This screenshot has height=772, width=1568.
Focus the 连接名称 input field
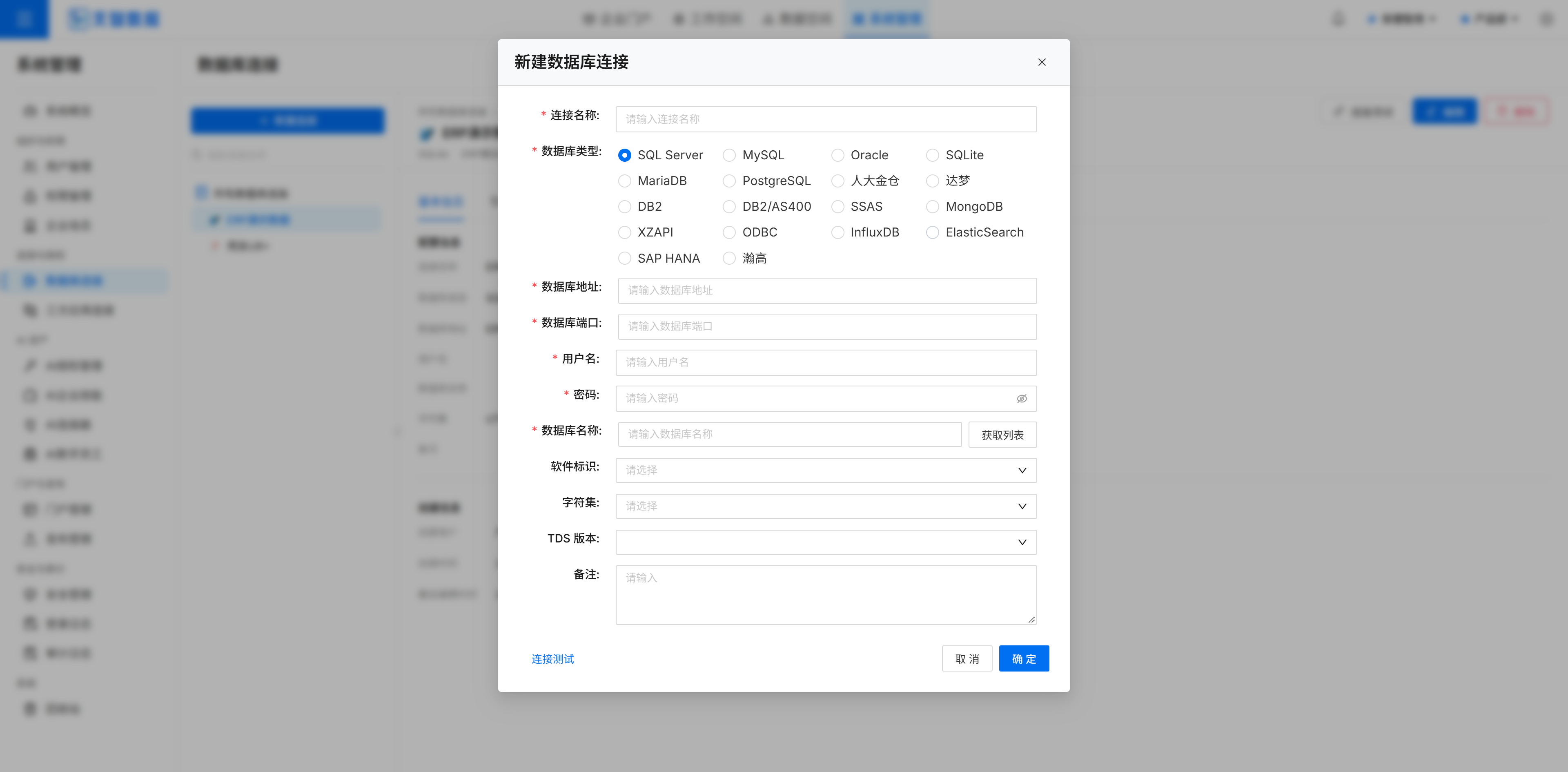(x=826, y=119)
